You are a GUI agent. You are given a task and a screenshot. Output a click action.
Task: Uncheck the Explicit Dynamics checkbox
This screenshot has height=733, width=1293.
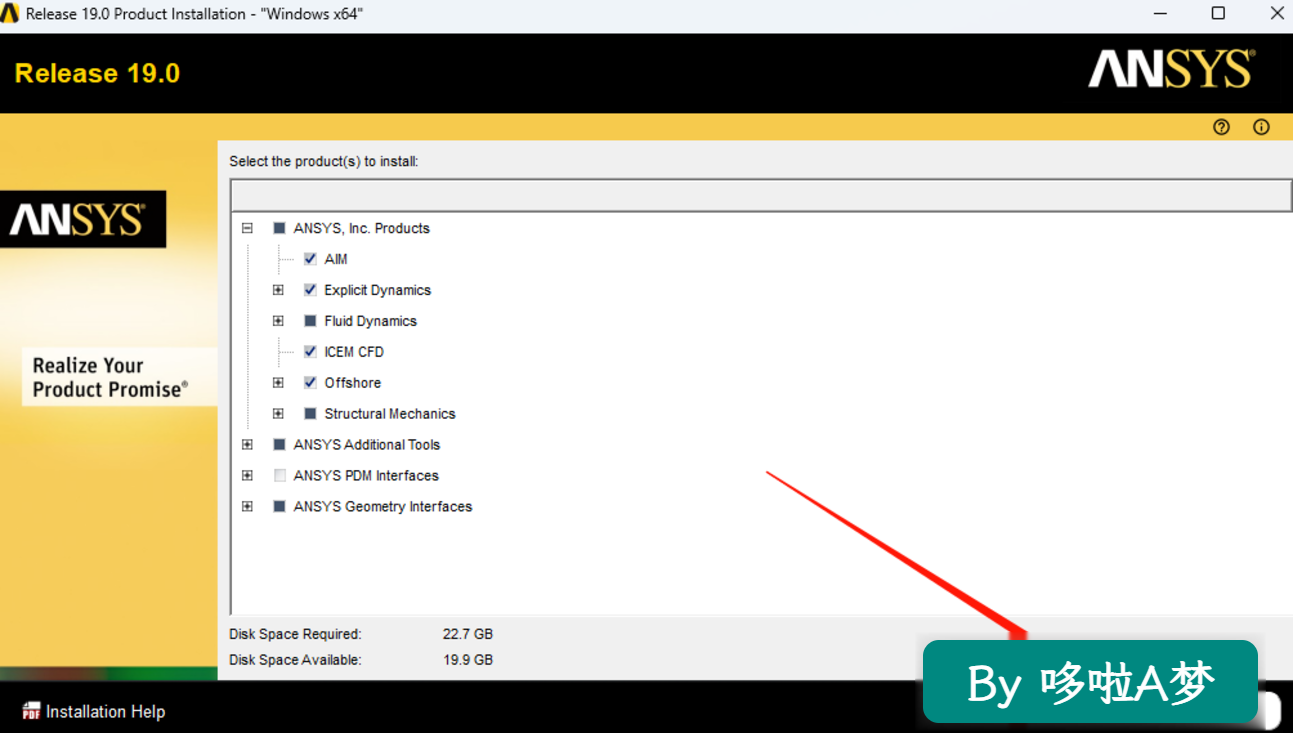pos(310,290)
